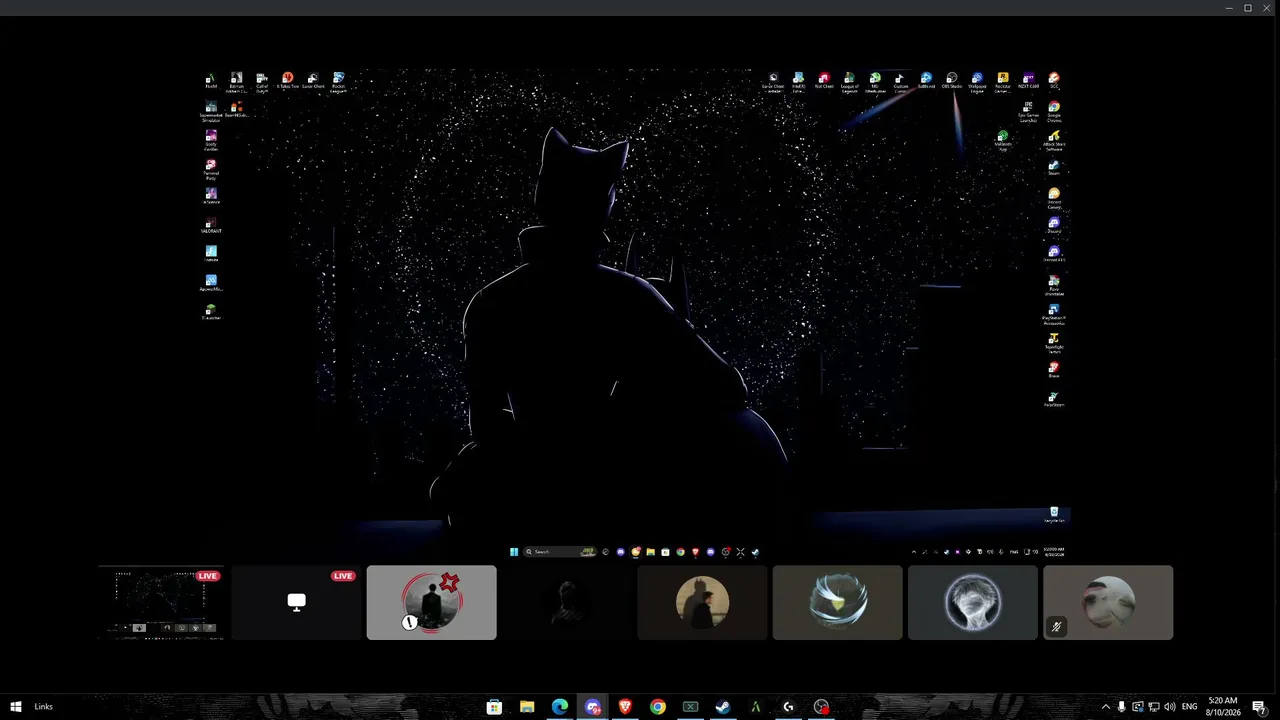Click the Links toolbar on the taskbar
Image resolution: width=1280 pixels, height=720 pixels.
(44, 707)
